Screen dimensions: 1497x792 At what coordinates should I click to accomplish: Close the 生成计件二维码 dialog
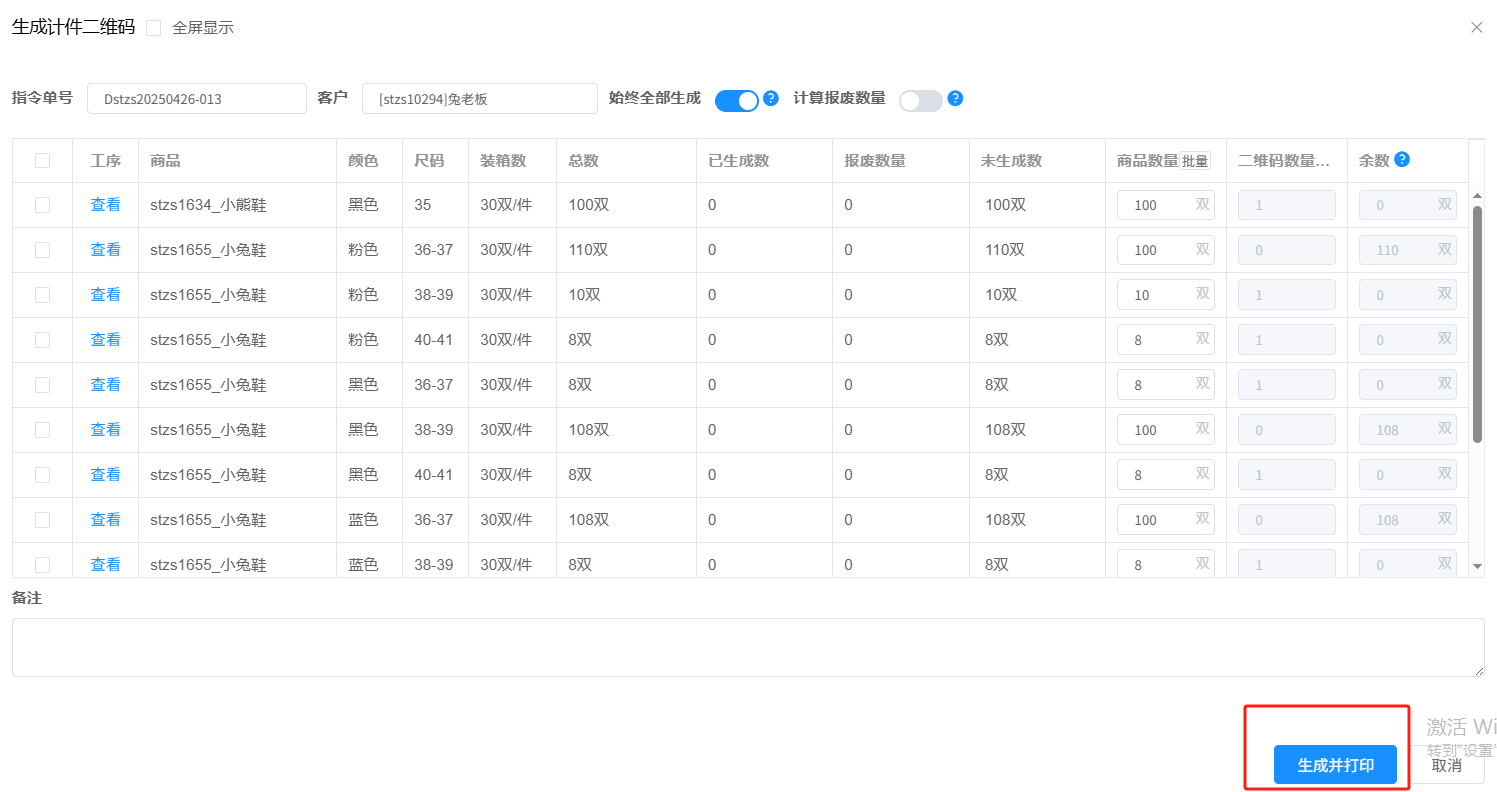(1476, 27)
